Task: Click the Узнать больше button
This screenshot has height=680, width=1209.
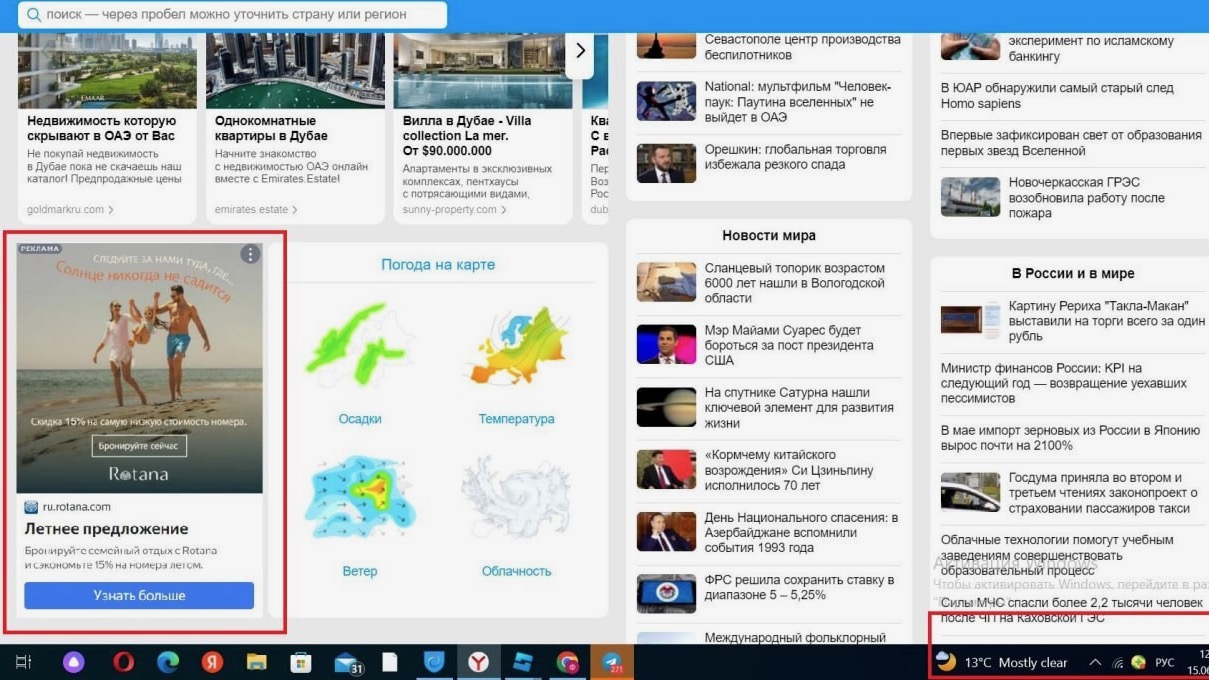Action: [139, 595]
